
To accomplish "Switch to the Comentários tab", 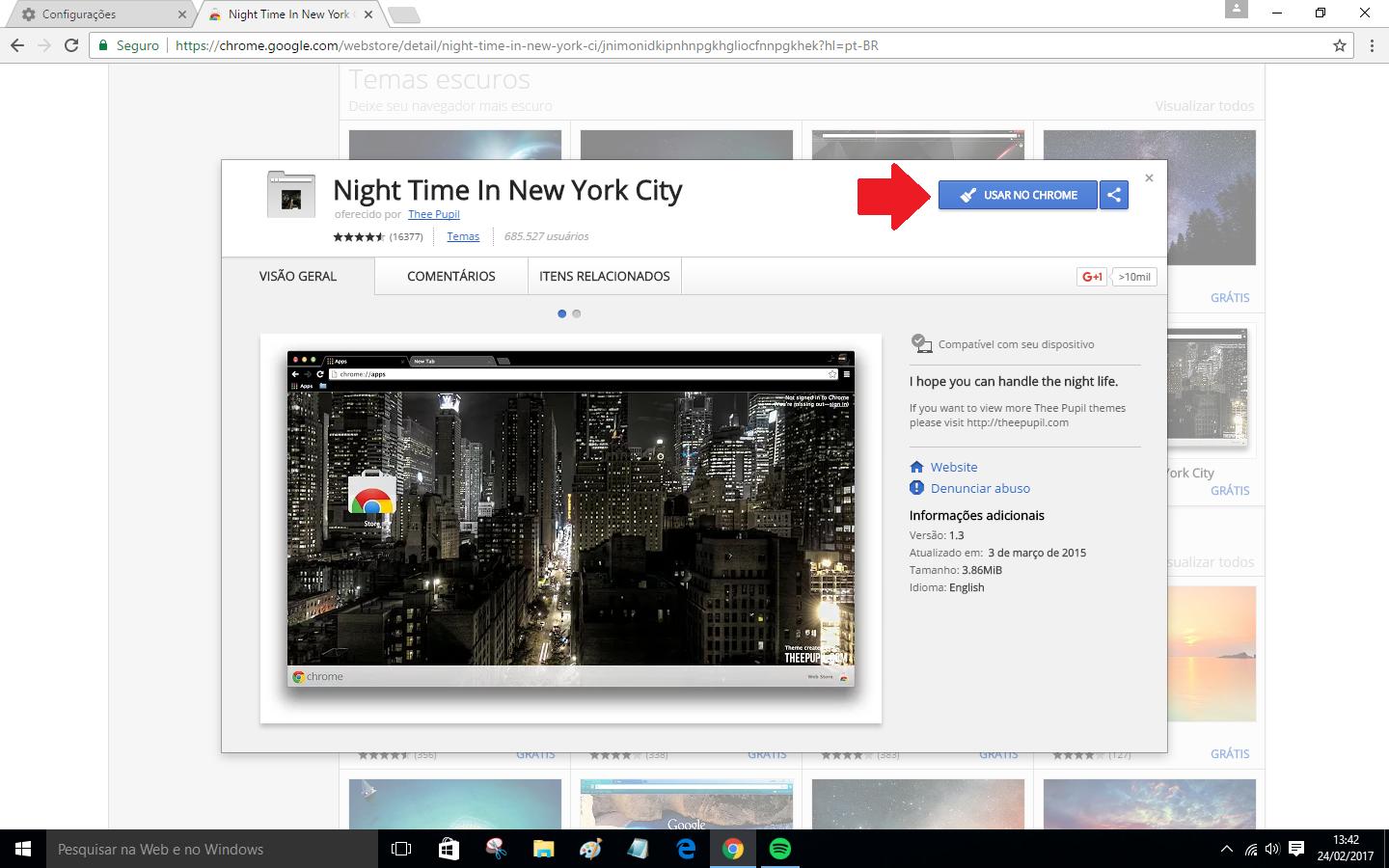I will 450,276.
